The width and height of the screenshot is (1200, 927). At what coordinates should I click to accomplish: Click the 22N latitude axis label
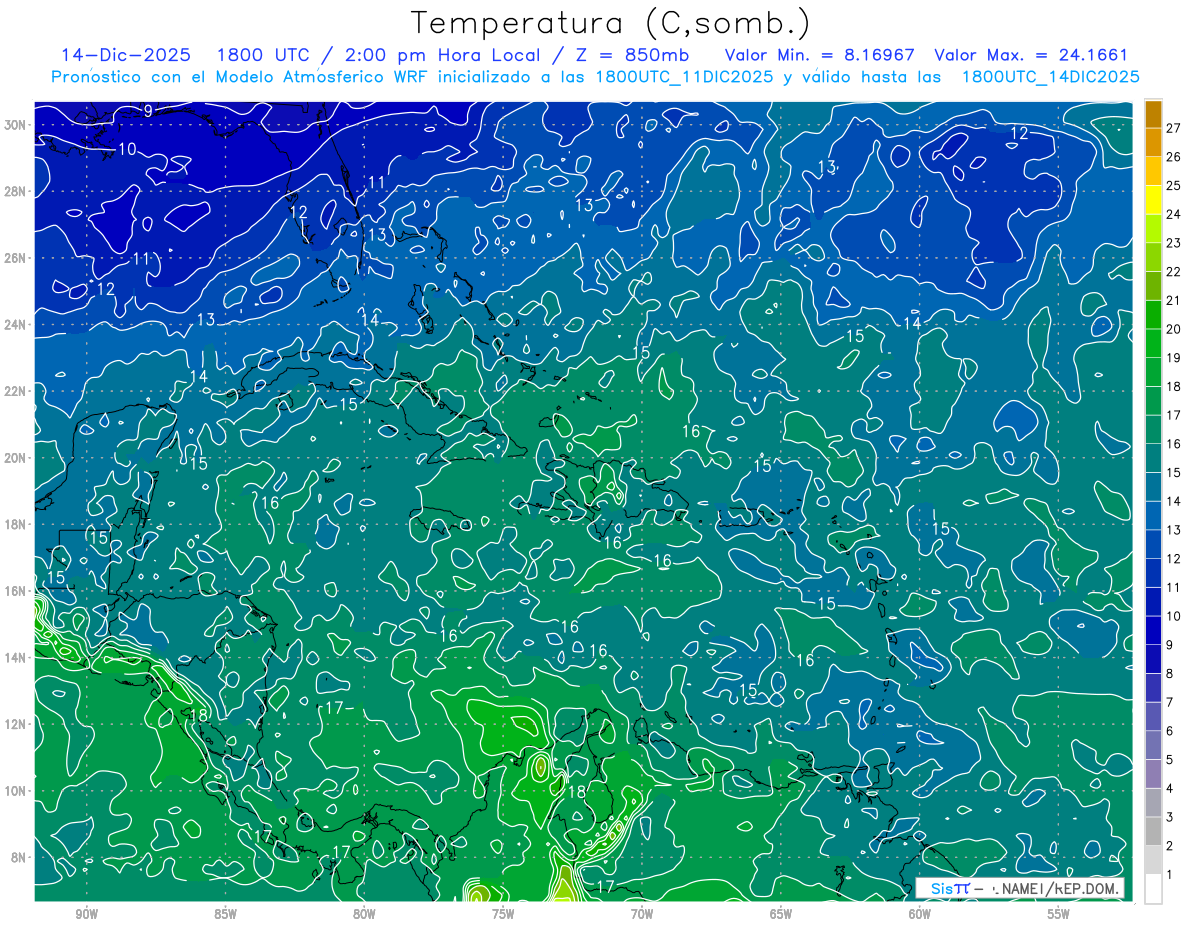click(x=17, y=391)
